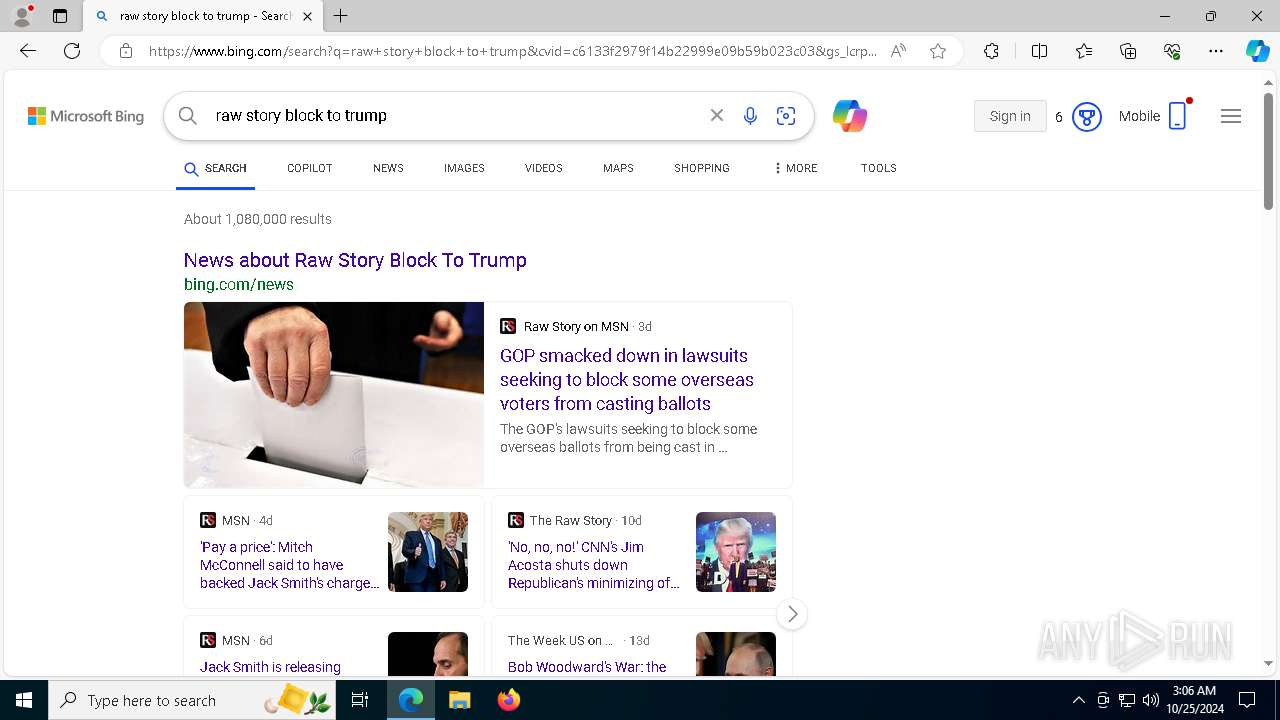Open Microsoft Rewards medal icon
This screenshot has height=720, width=1280.
pos(1087,117)
